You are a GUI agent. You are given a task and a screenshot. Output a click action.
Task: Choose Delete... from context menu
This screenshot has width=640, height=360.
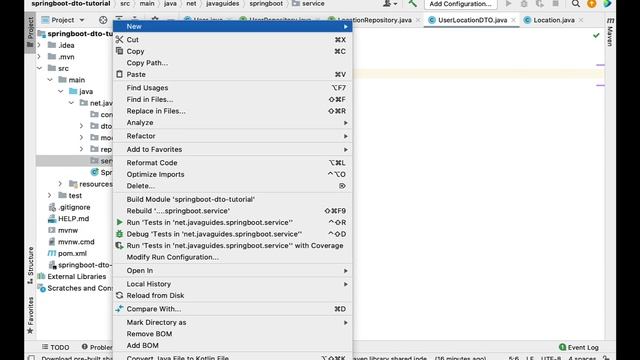point(233,186)
